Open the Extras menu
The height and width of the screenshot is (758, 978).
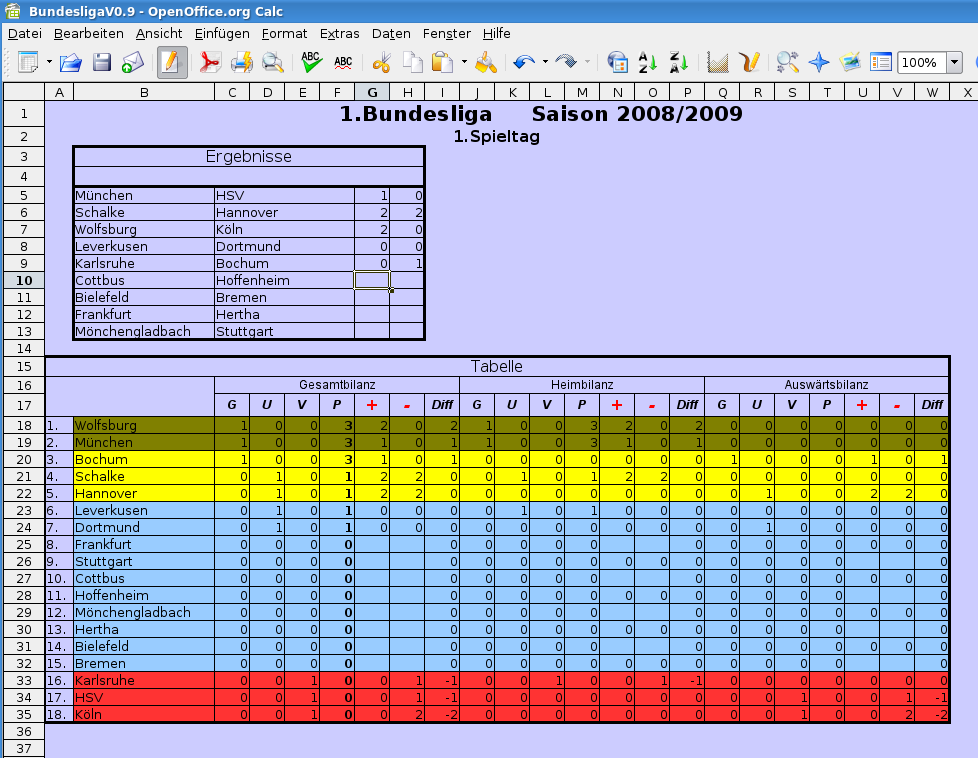coord(340,33)
